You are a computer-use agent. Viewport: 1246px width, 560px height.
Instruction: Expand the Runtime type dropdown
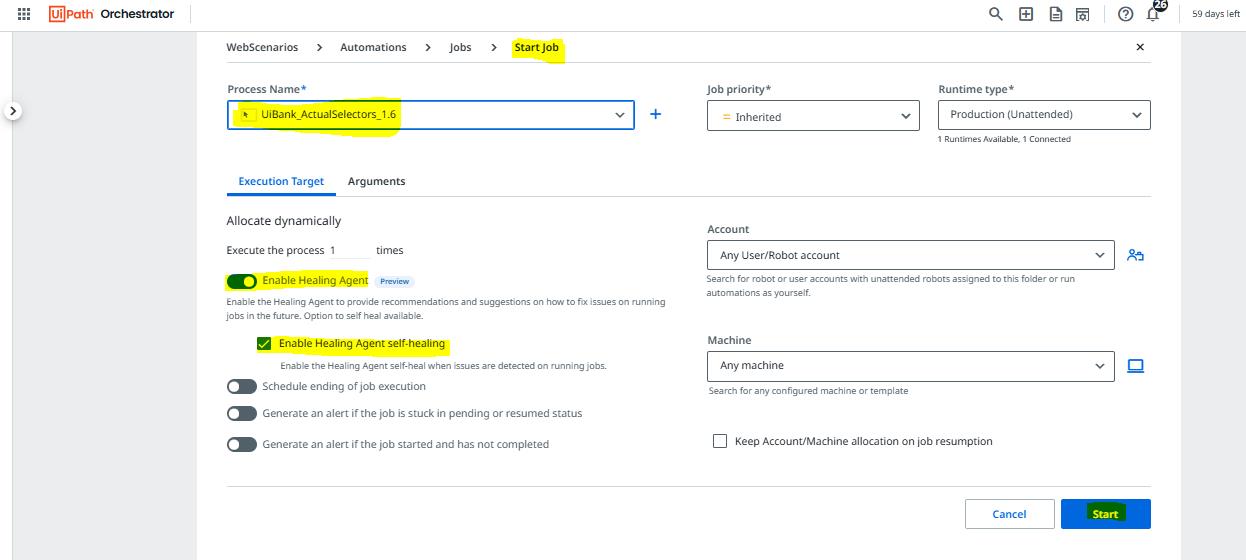point(1043,115)
